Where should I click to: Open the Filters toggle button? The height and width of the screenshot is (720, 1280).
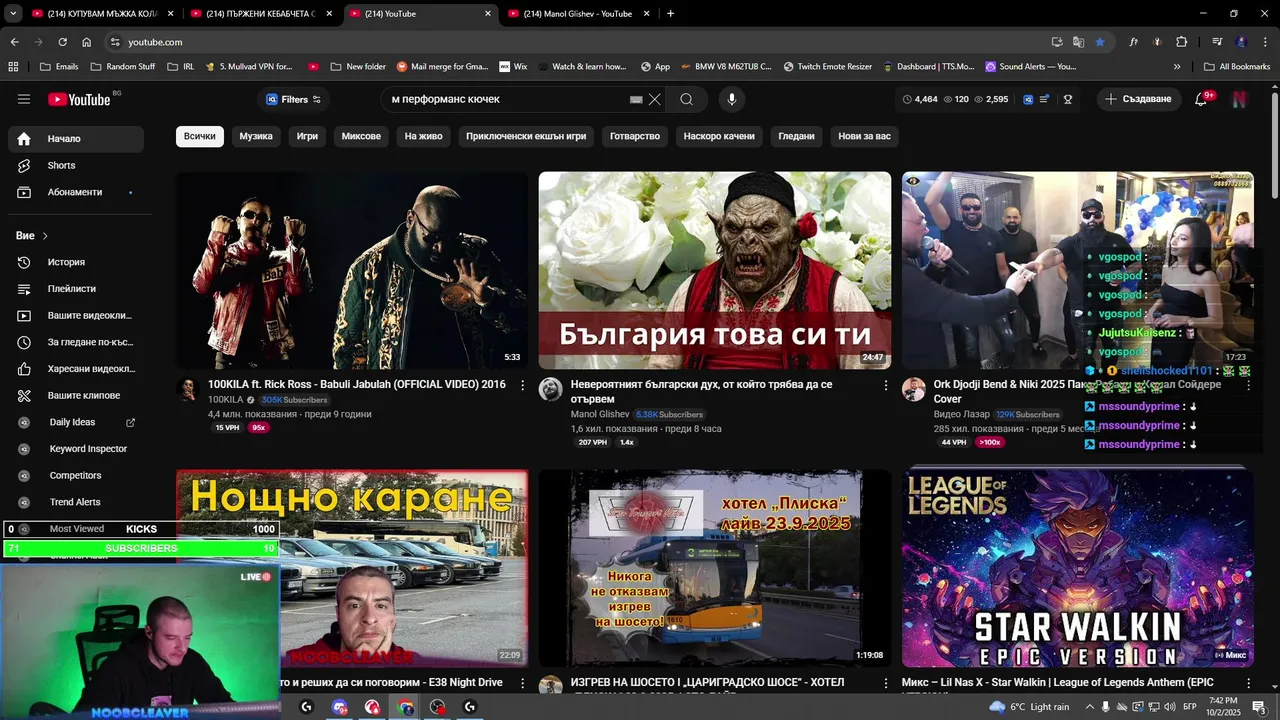(294, 99)
